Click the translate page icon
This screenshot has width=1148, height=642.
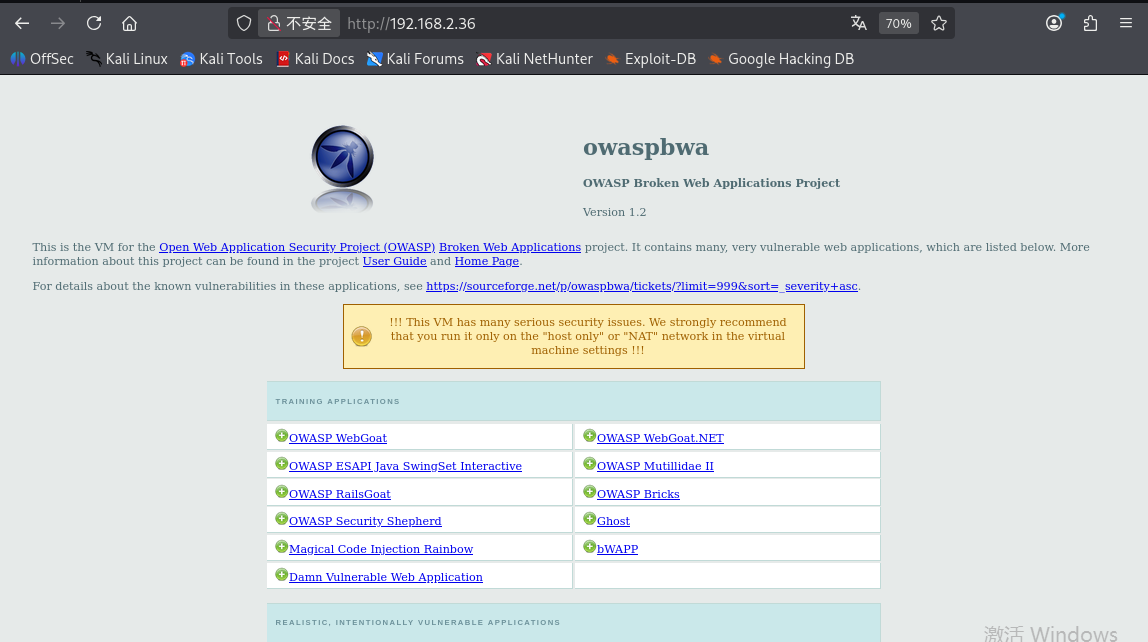coord(859,23)
